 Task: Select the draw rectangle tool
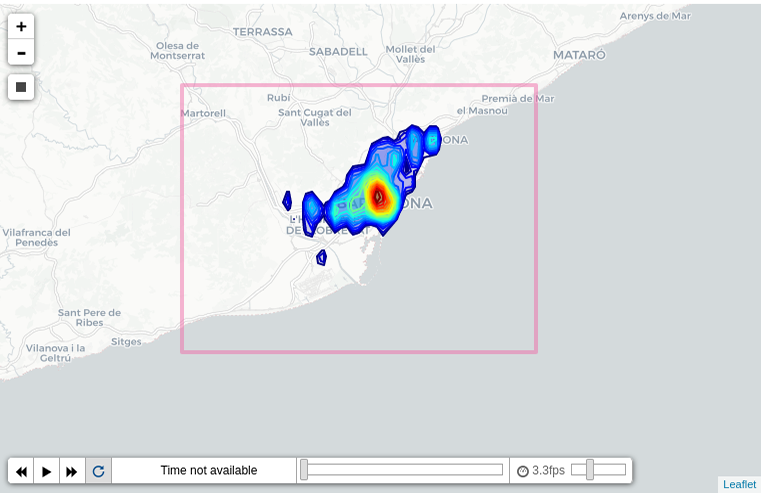click(x=21, y=87)
